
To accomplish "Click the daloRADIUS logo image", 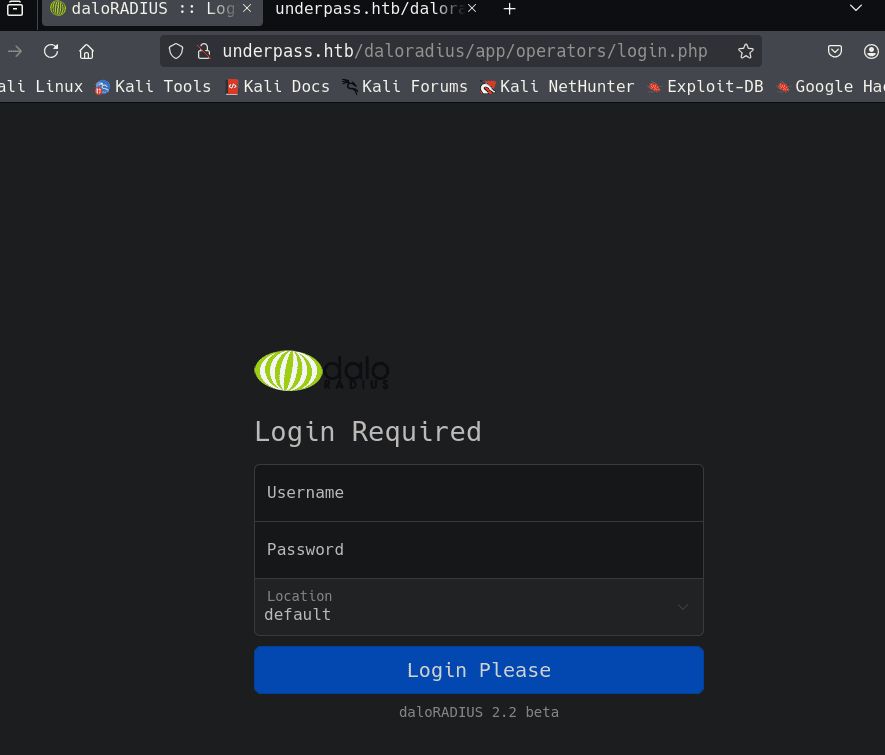I will pos(322,370).
